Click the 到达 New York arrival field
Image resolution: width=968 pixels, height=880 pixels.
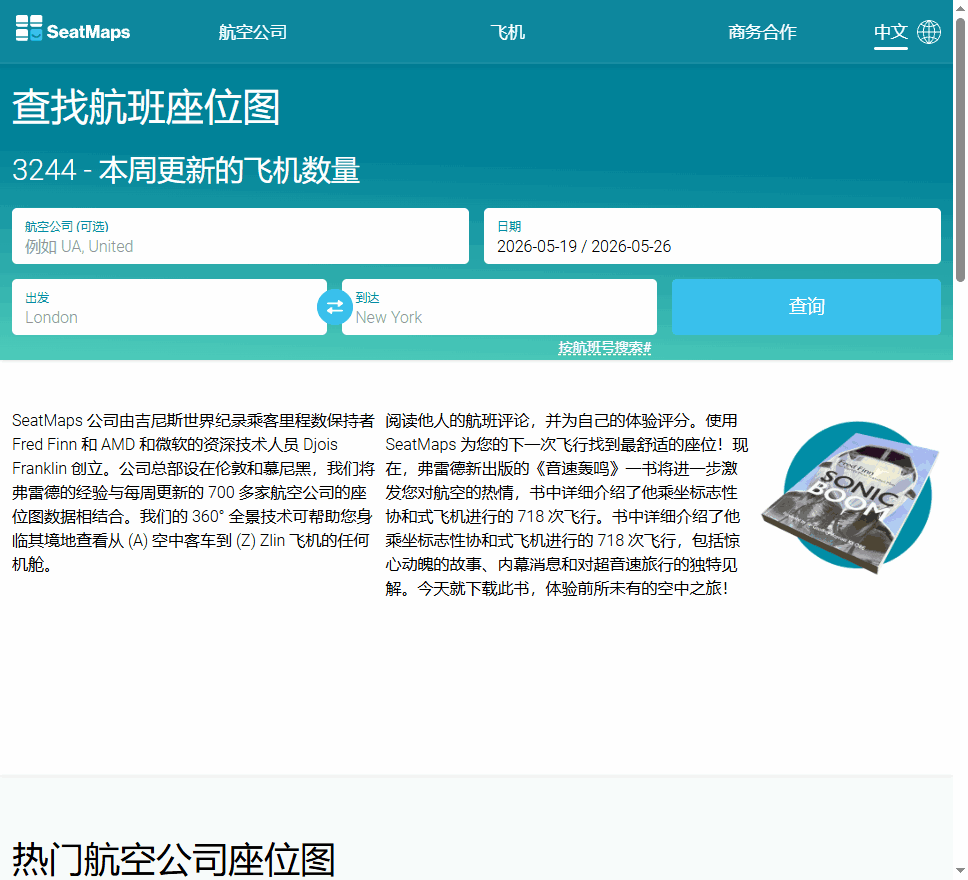(499, 307)
